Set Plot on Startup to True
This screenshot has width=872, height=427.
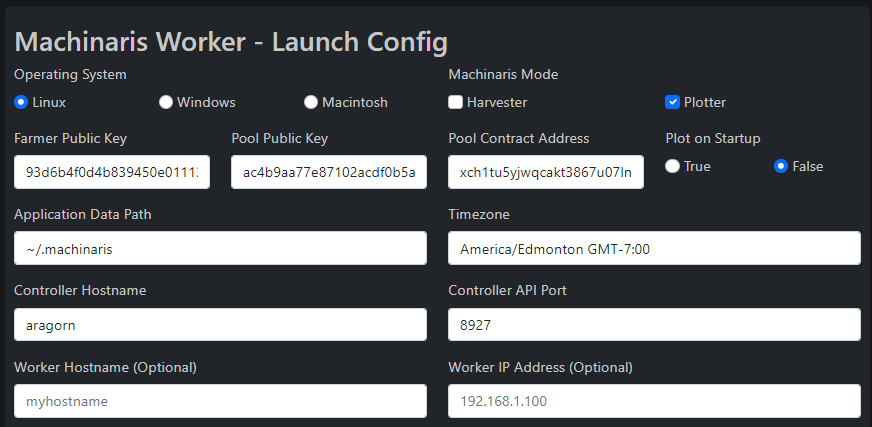pyautogui.click(x=672, y=166)
